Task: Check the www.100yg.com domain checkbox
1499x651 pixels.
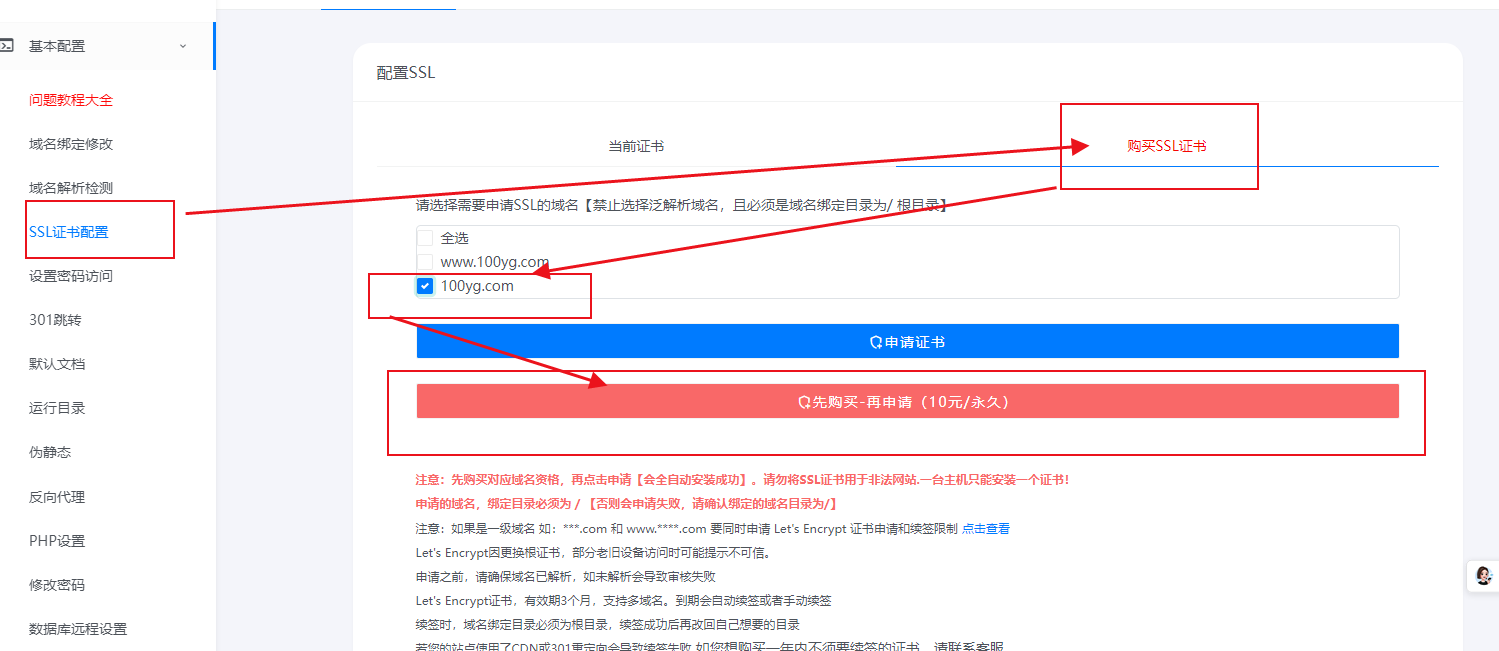Action: 425,262
